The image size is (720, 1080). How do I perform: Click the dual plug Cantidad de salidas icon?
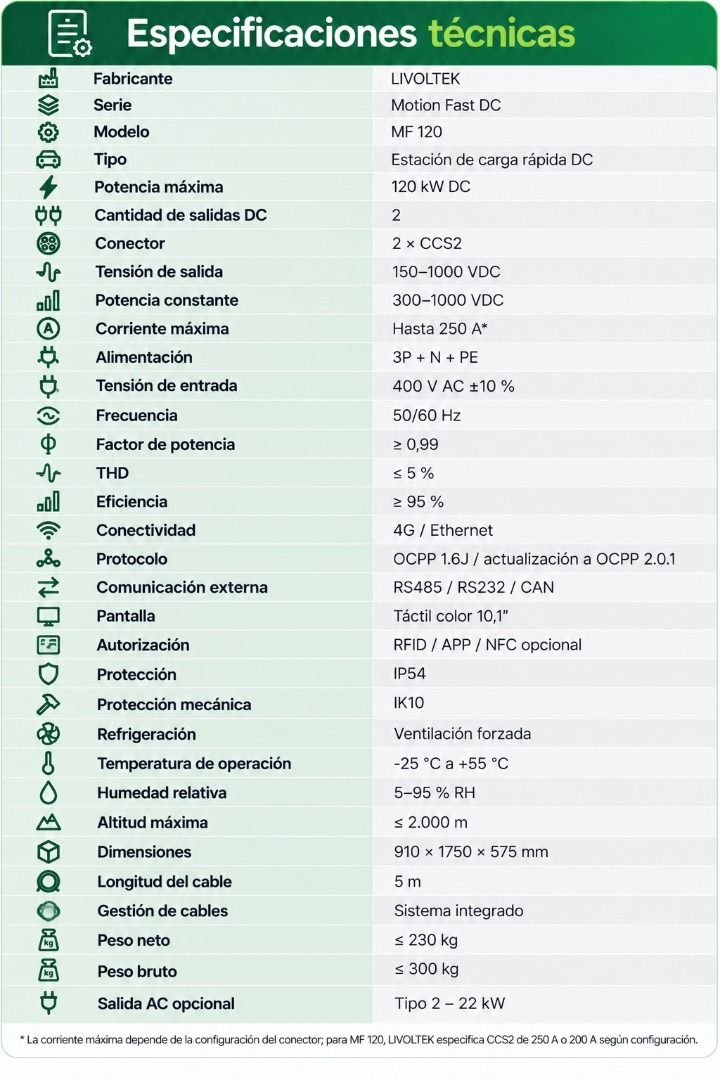tap(48, 216)
